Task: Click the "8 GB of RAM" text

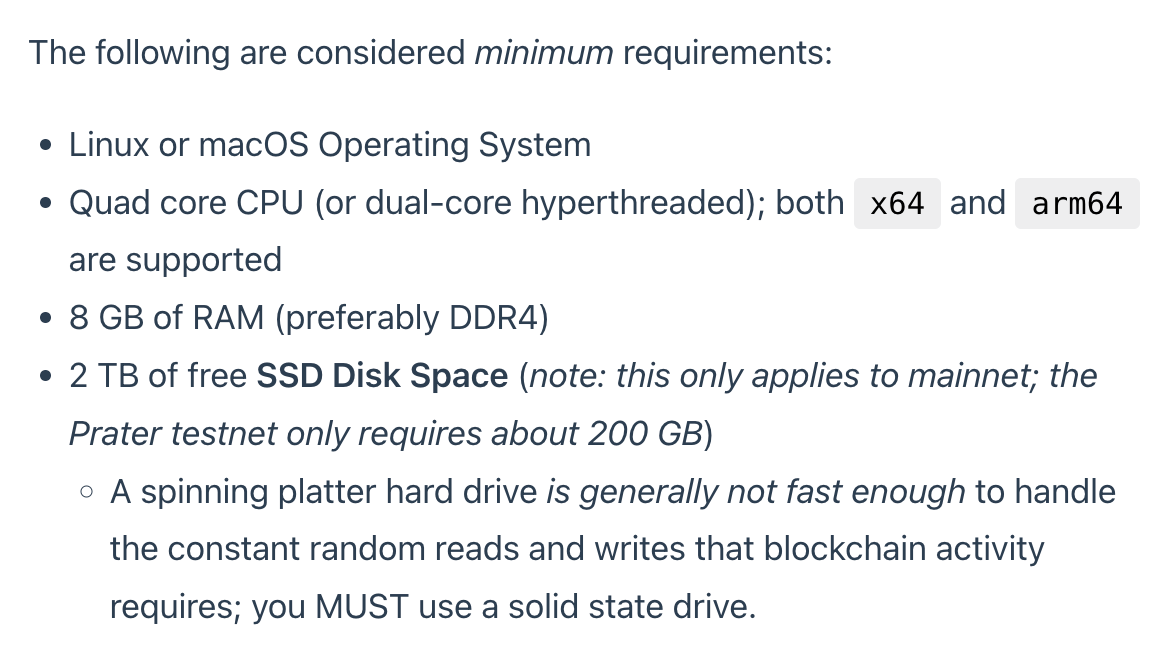Action: click(x=167, y=318)
